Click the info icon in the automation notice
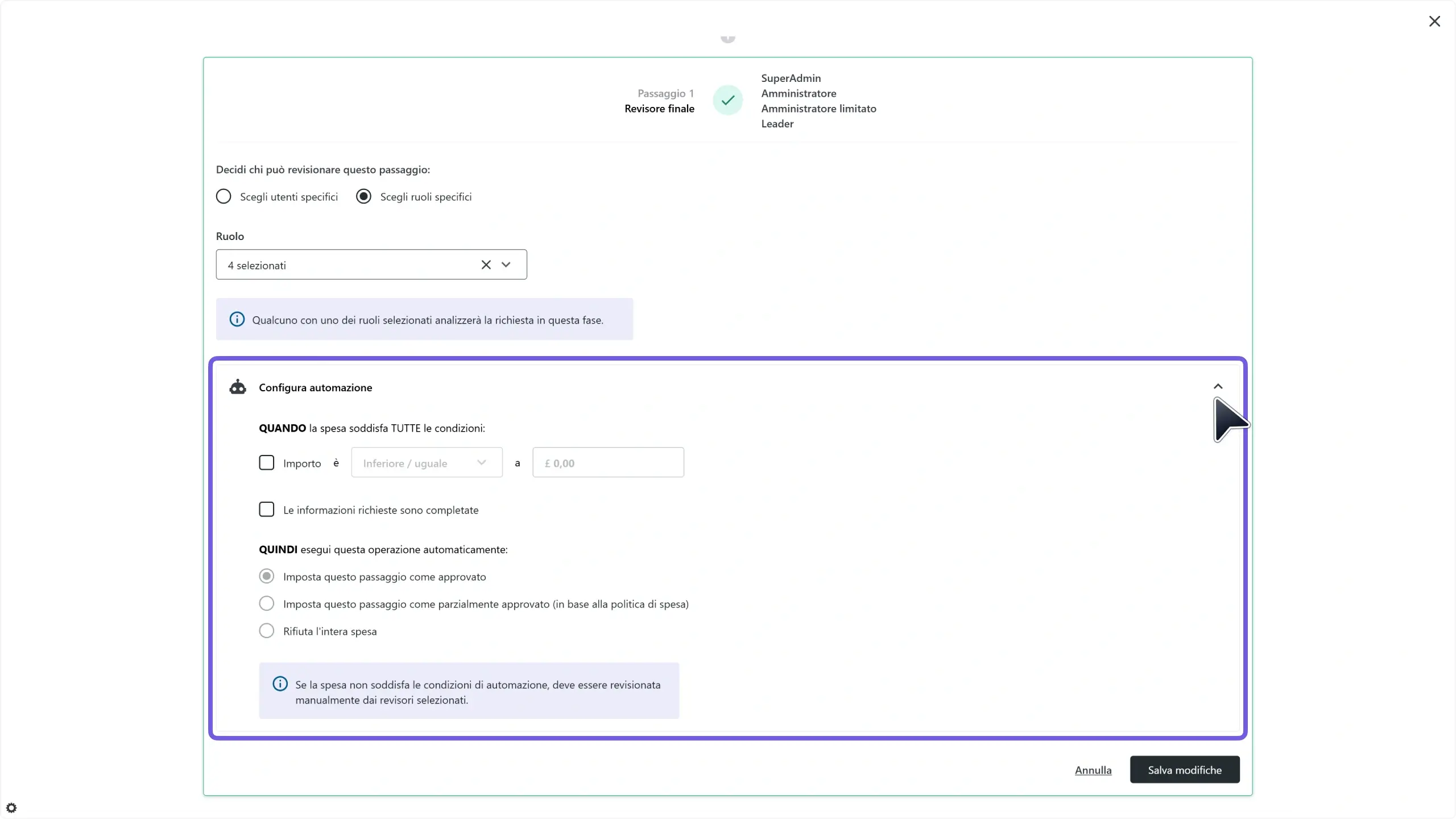 point(280,684)
